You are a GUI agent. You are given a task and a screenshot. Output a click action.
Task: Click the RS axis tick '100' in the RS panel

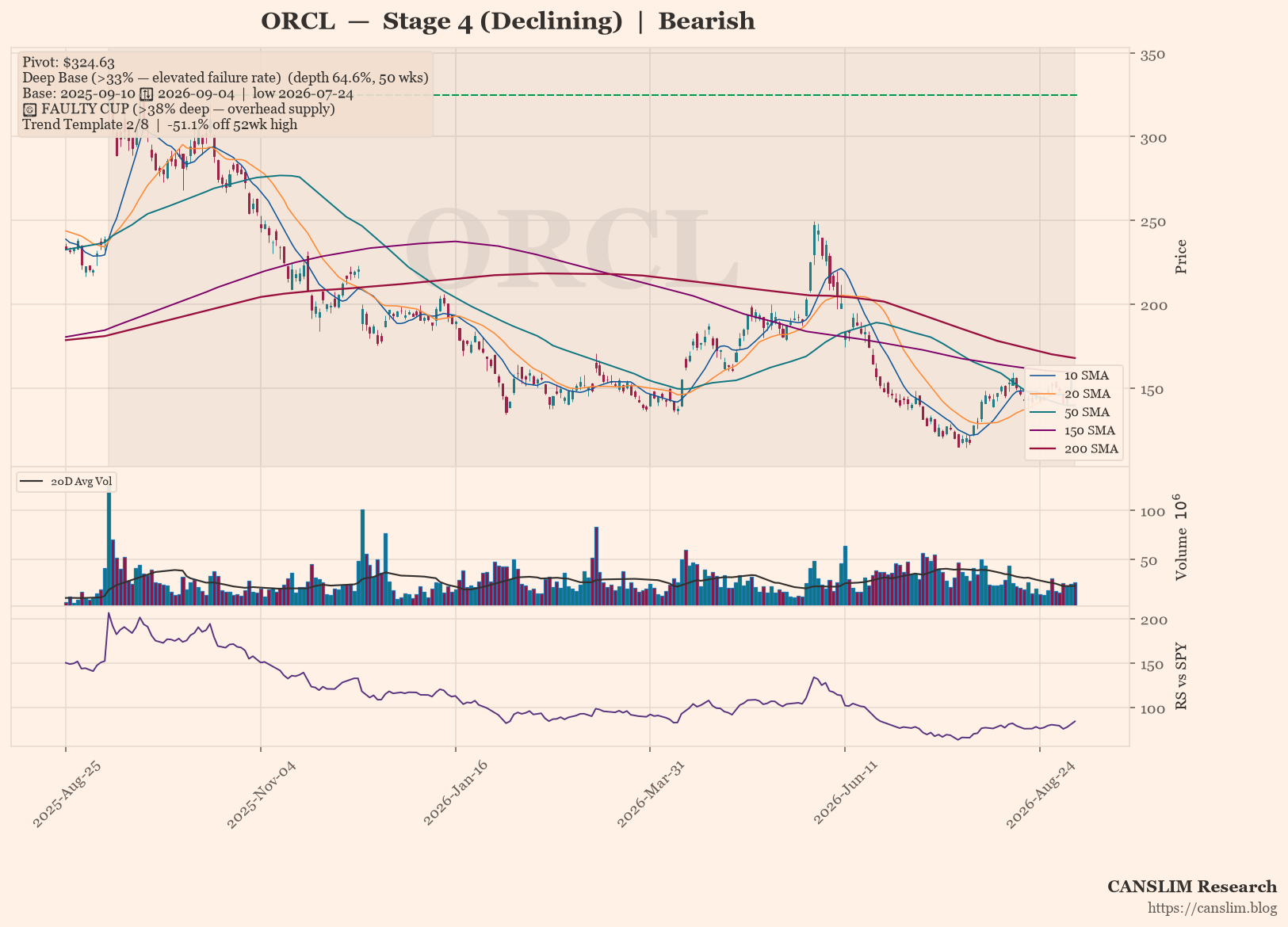point(1152,708)
